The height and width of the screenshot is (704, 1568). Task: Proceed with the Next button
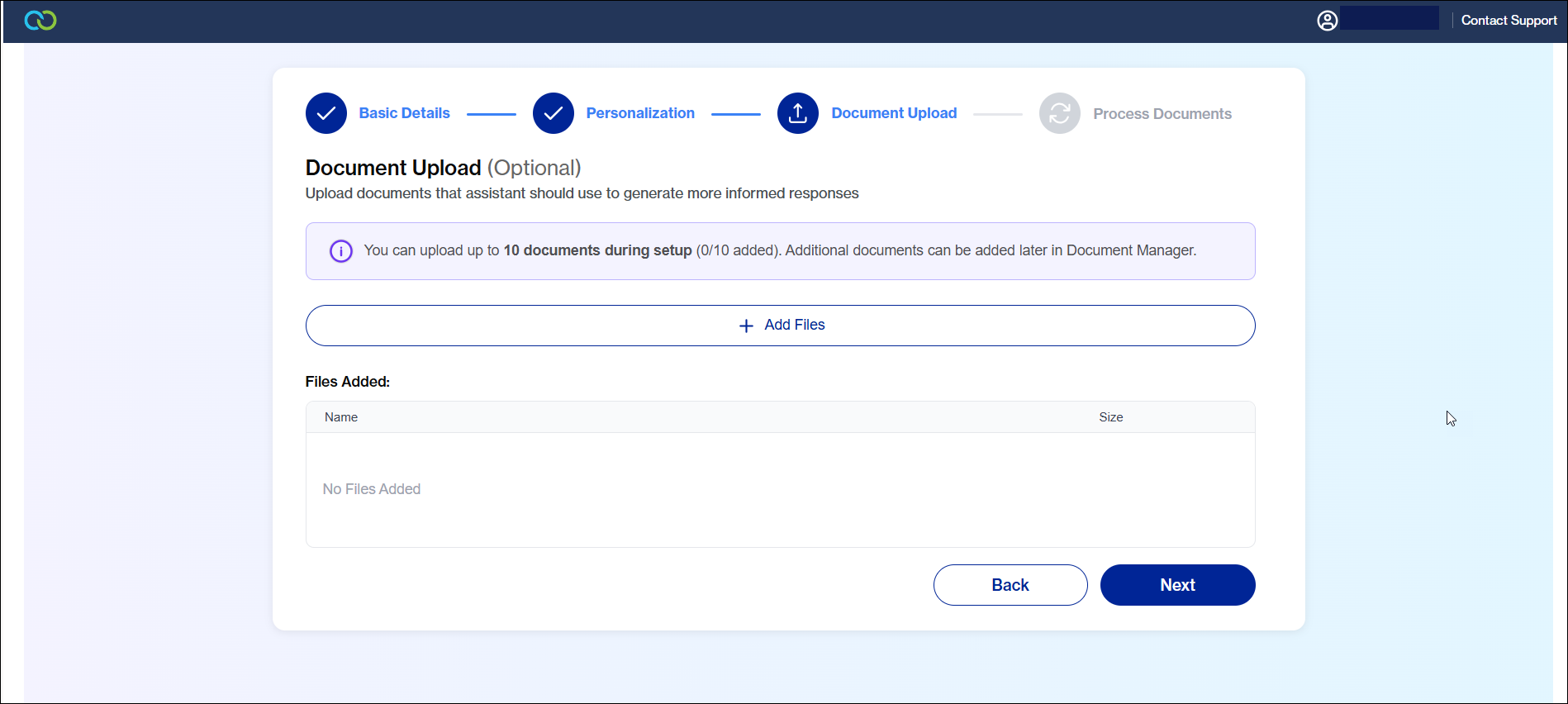coord(1177,585)
